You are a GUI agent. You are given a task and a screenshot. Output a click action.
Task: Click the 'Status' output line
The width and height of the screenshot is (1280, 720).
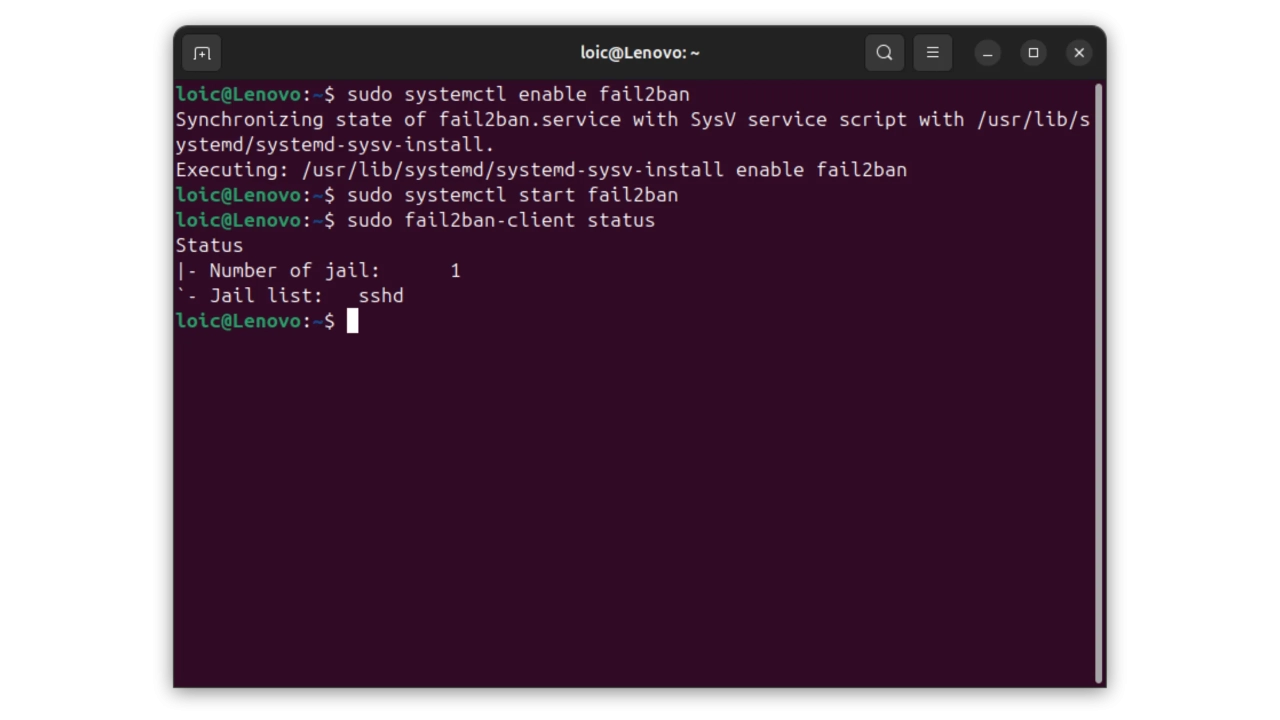[x=209, y=246]
